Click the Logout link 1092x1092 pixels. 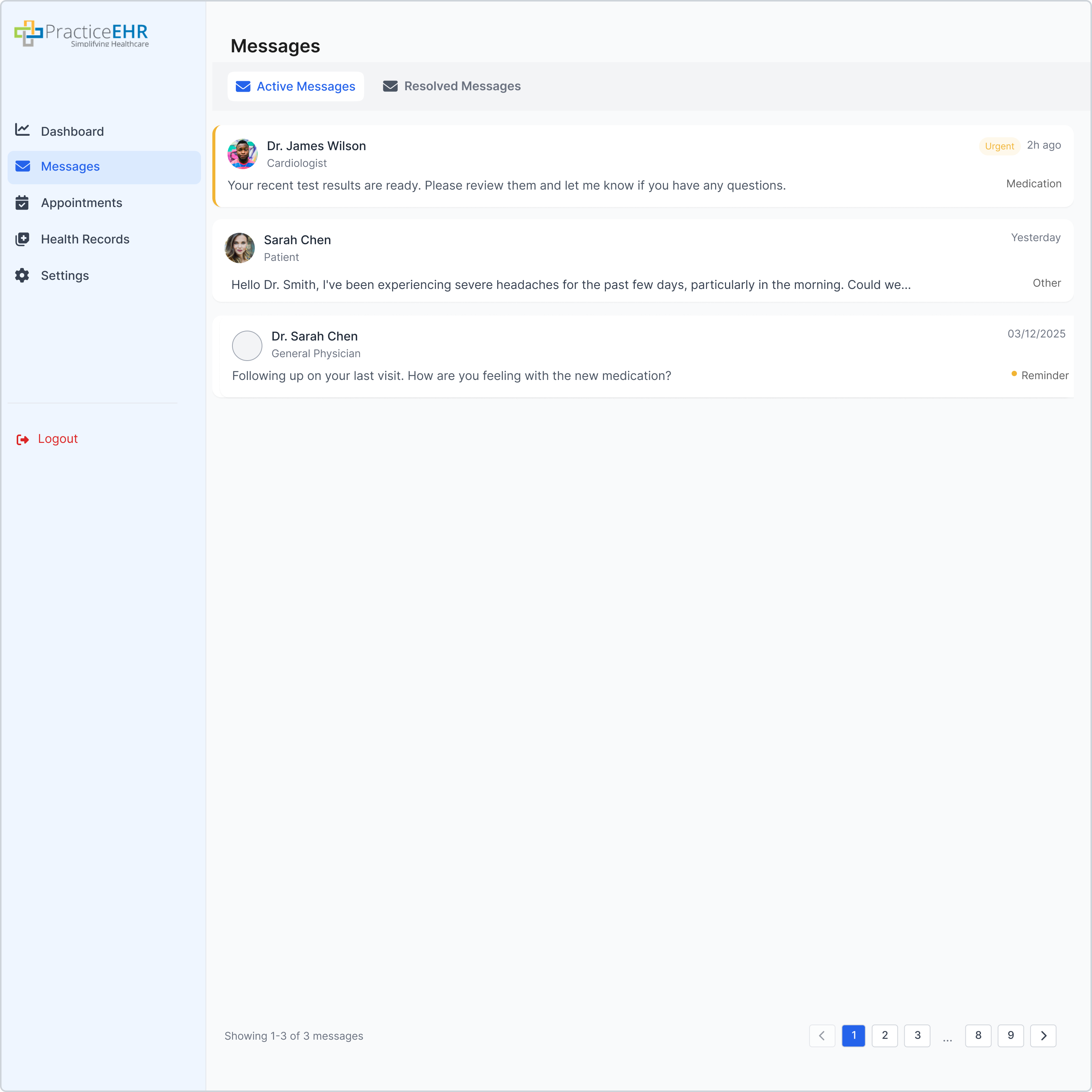pos(58,439)
